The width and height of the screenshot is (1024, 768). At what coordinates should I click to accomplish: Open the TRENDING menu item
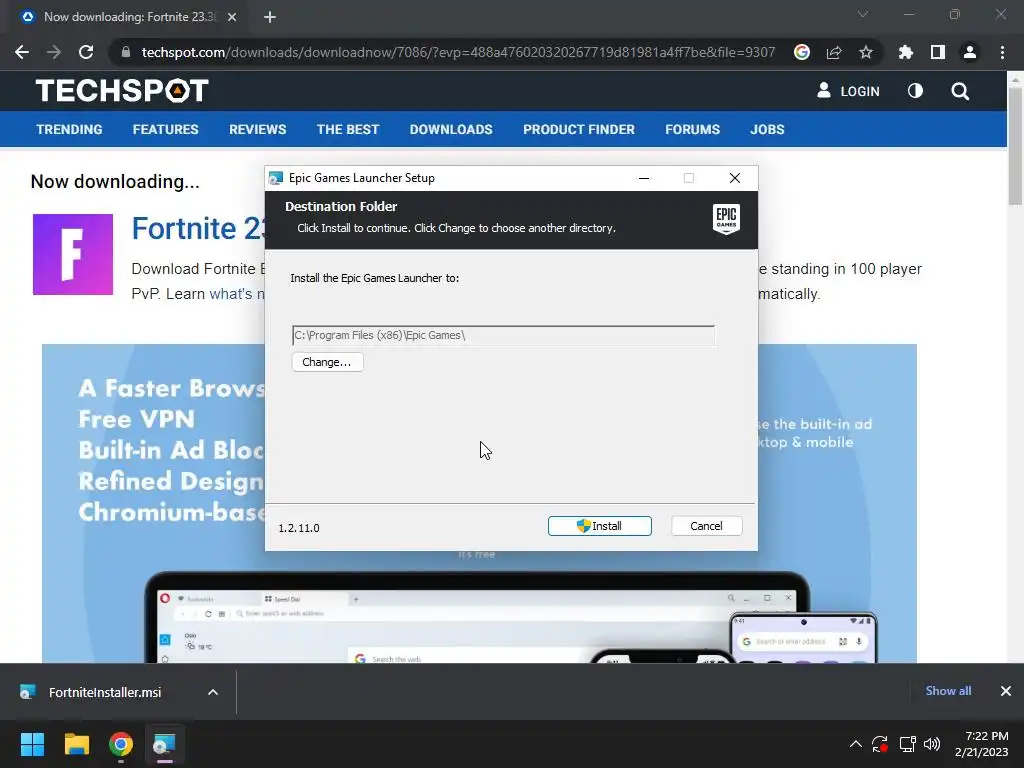(x=69, y=129)
